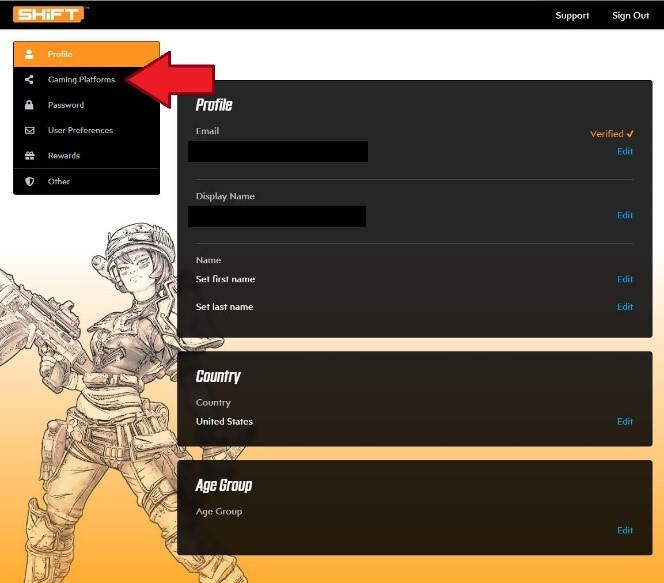Select User Preferences menu item
664x583 pixels.
click(x=86, y=130)
